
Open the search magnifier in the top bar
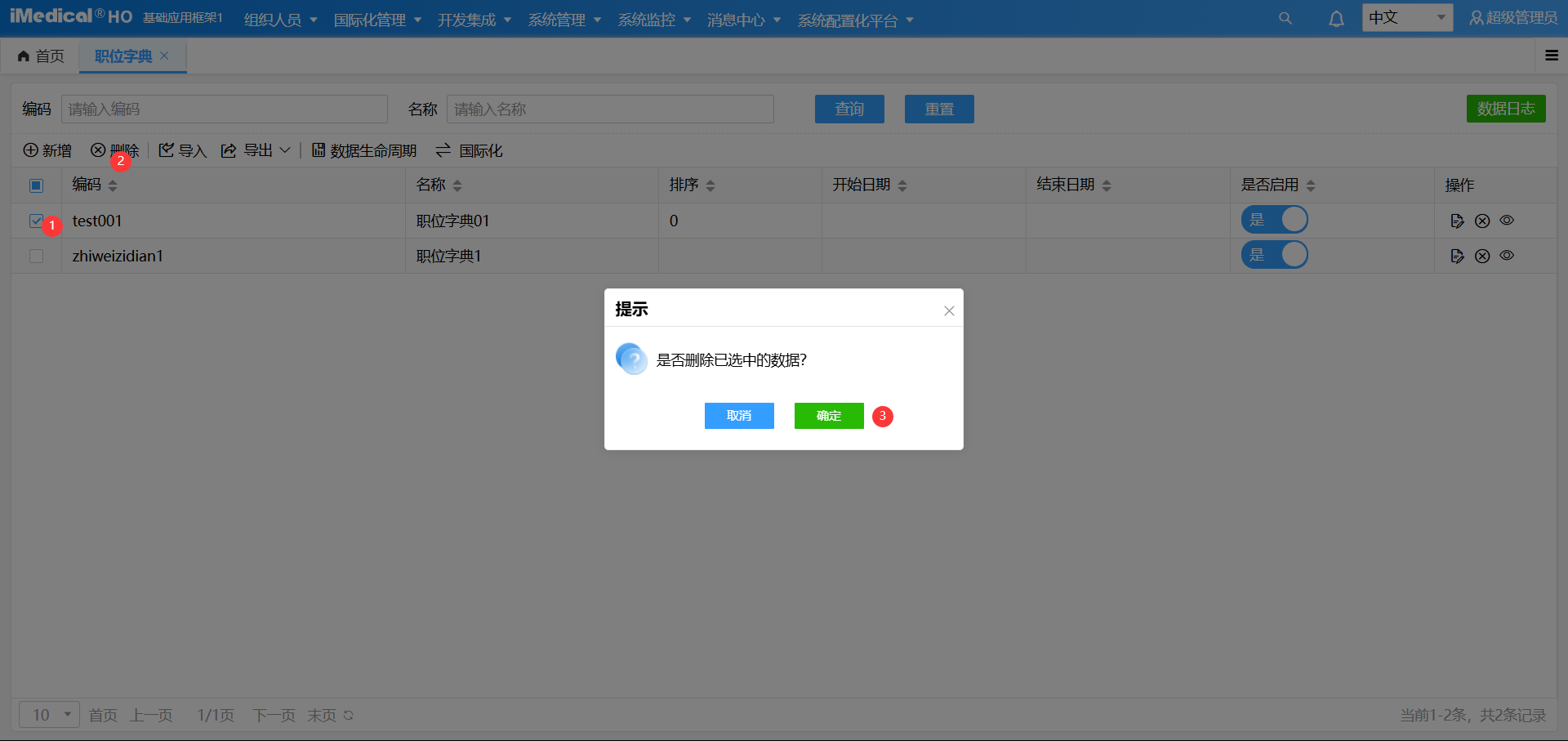[1285, 17]
